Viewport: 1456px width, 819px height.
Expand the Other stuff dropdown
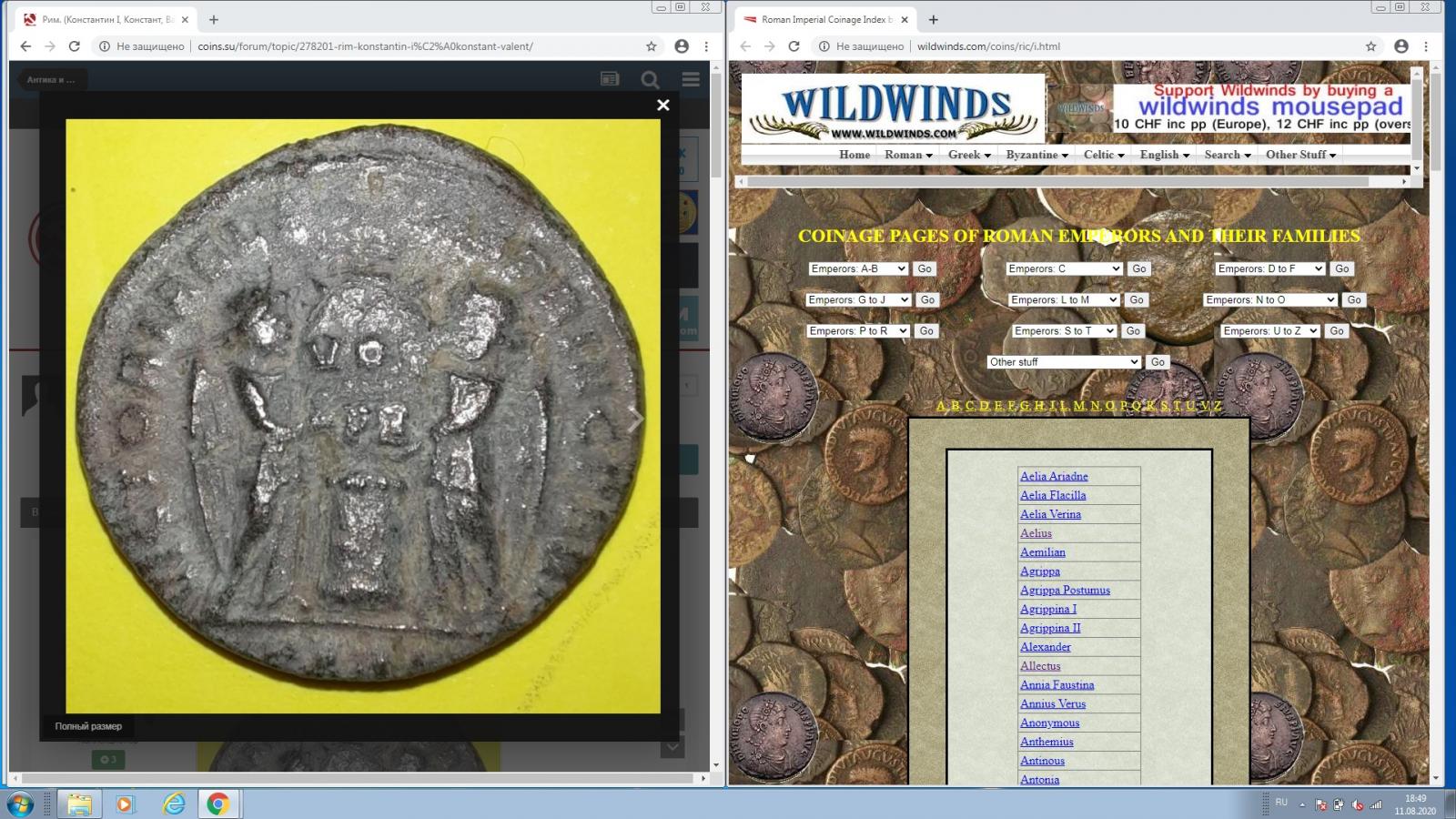tap(1064, 362)
